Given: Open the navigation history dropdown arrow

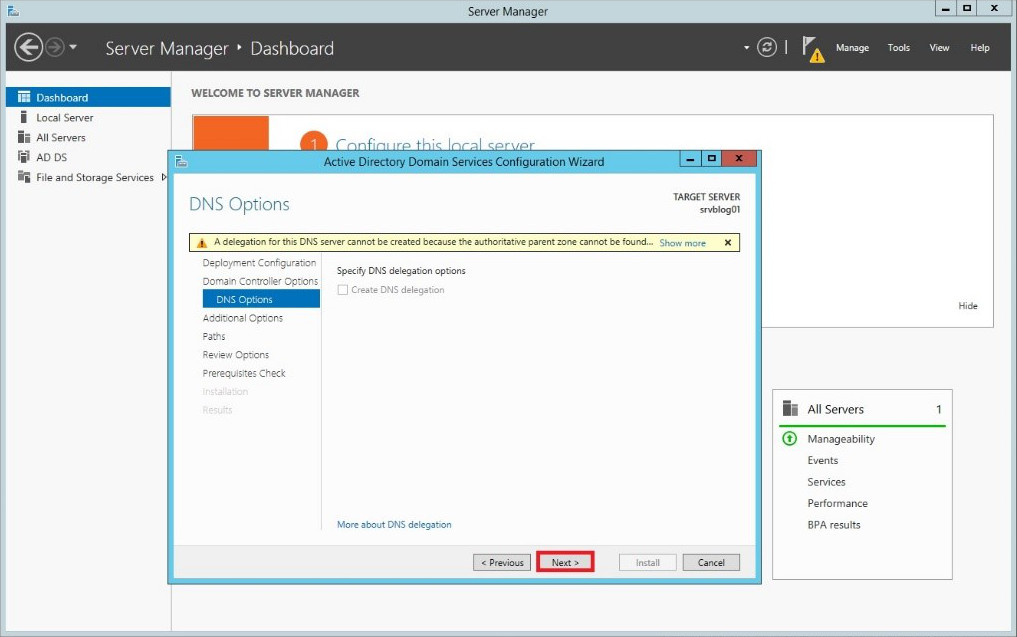Looking at the screenshot, I should (x=73, y=47).
